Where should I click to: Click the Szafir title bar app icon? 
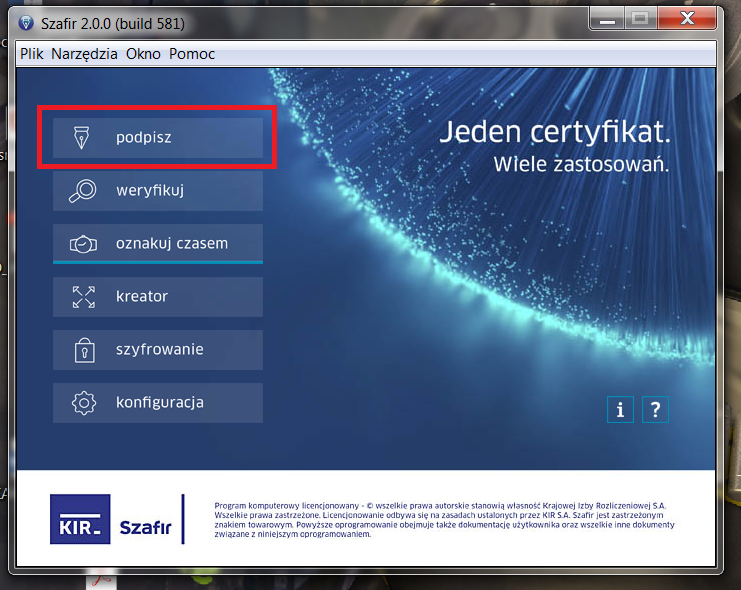26,23
